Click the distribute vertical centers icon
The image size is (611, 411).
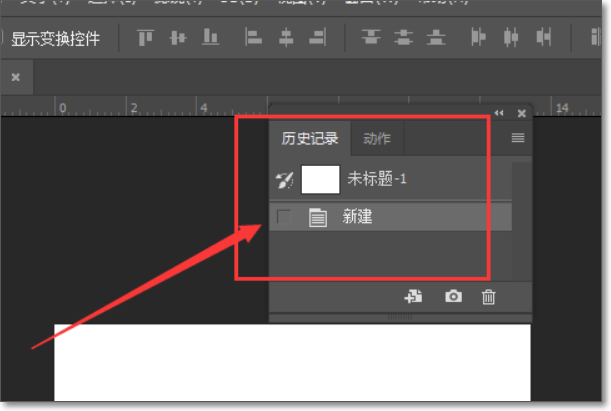click(x=403, y=37)
